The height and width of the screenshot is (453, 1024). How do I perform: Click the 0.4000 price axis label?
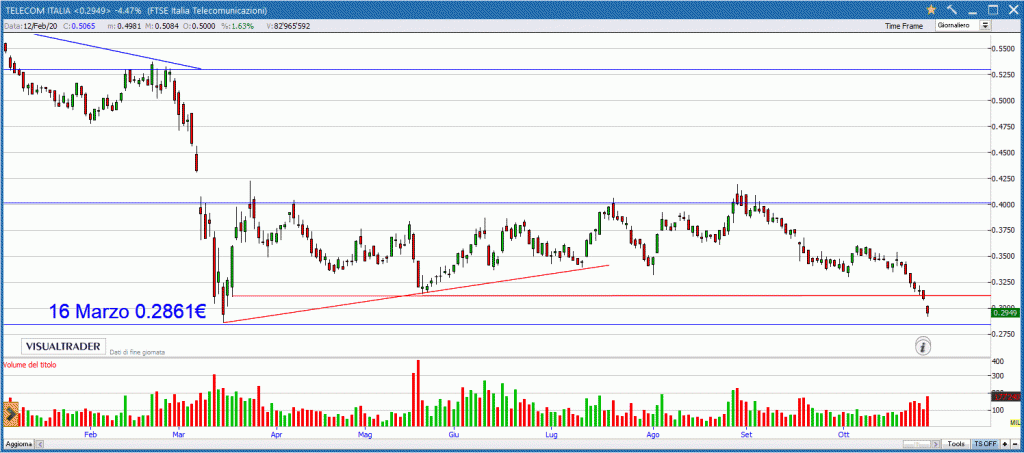1004,205
